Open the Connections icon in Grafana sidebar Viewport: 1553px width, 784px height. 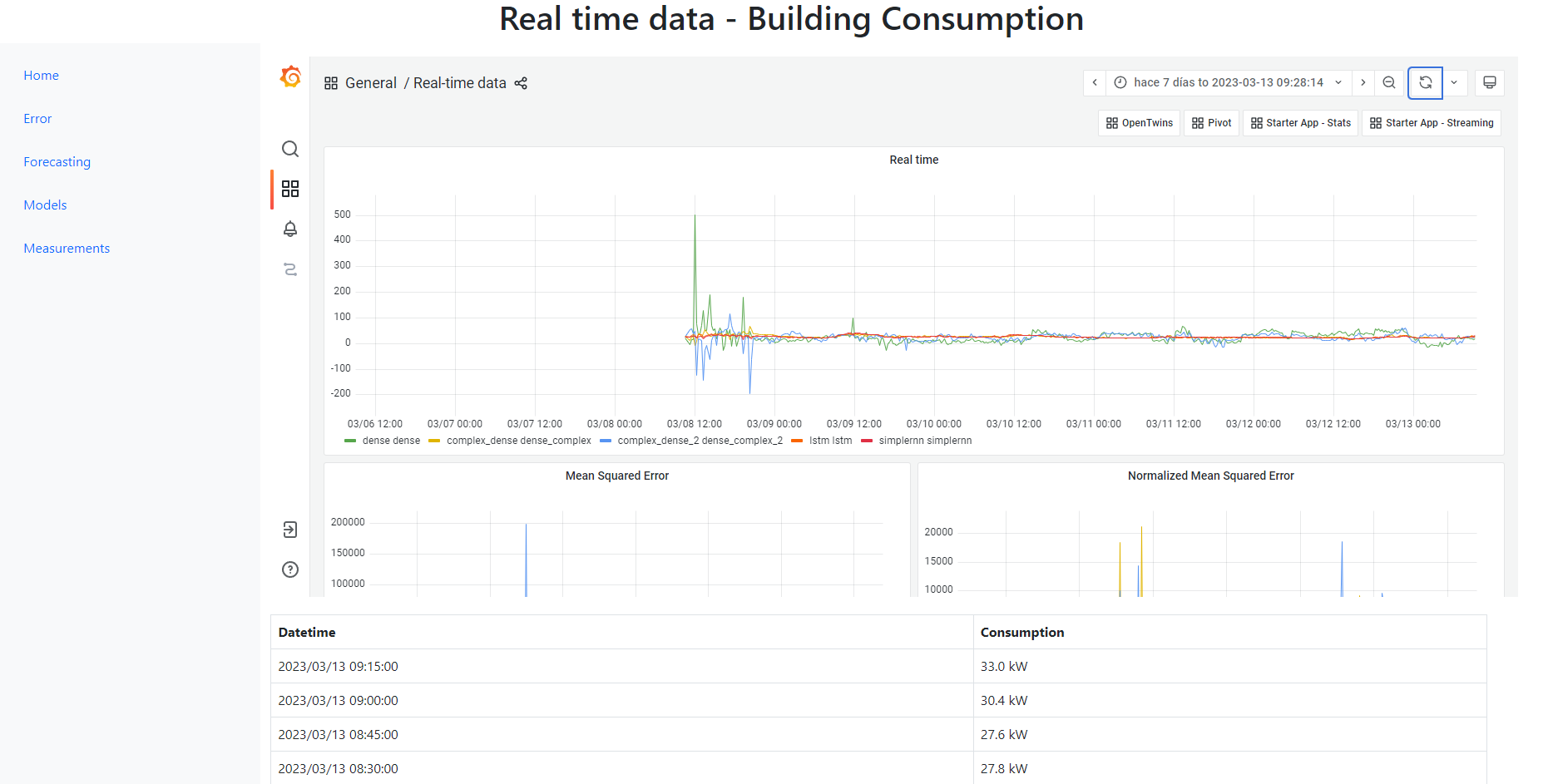(290, 269)
